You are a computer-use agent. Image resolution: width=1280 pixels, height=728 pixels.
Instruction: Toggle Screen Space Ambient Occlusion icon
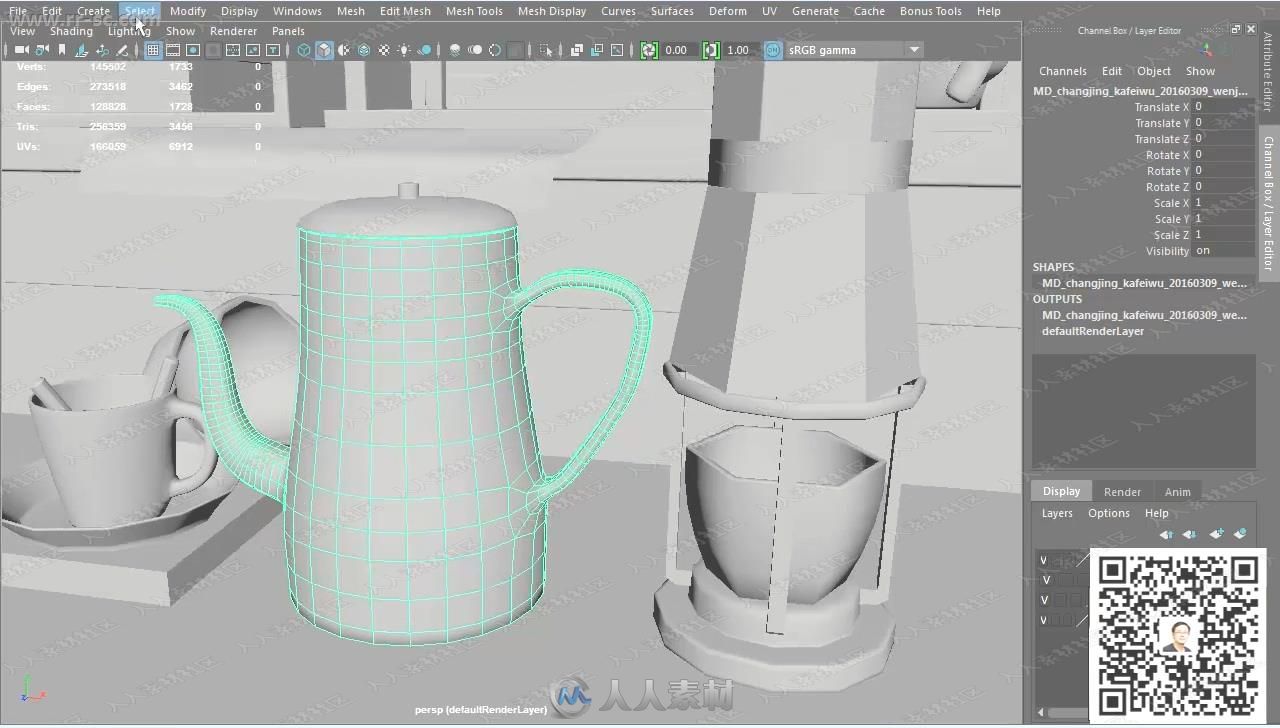(455, 50)
